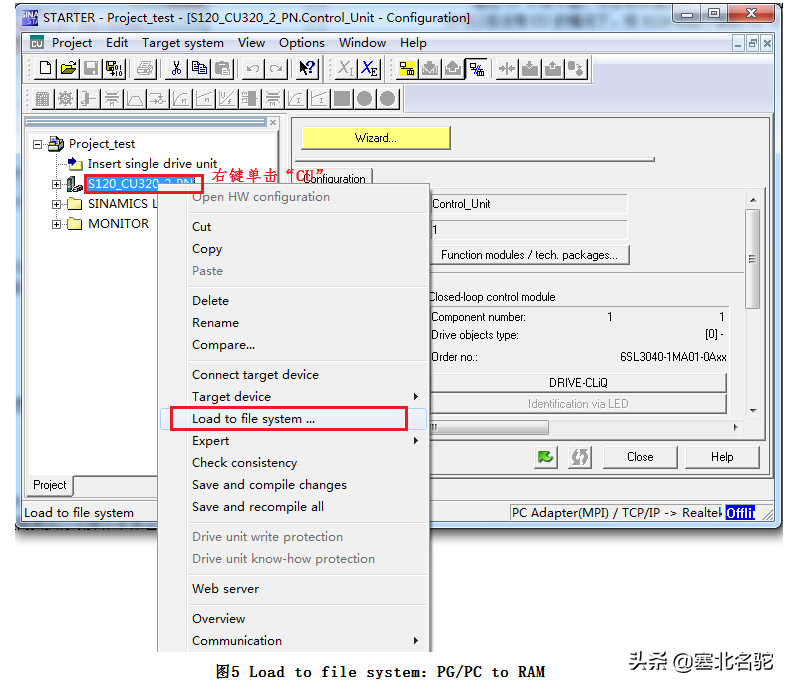791x689 pixels.
Task: Click the Cut scissors toolbar icon
Action: click(176, 69)
